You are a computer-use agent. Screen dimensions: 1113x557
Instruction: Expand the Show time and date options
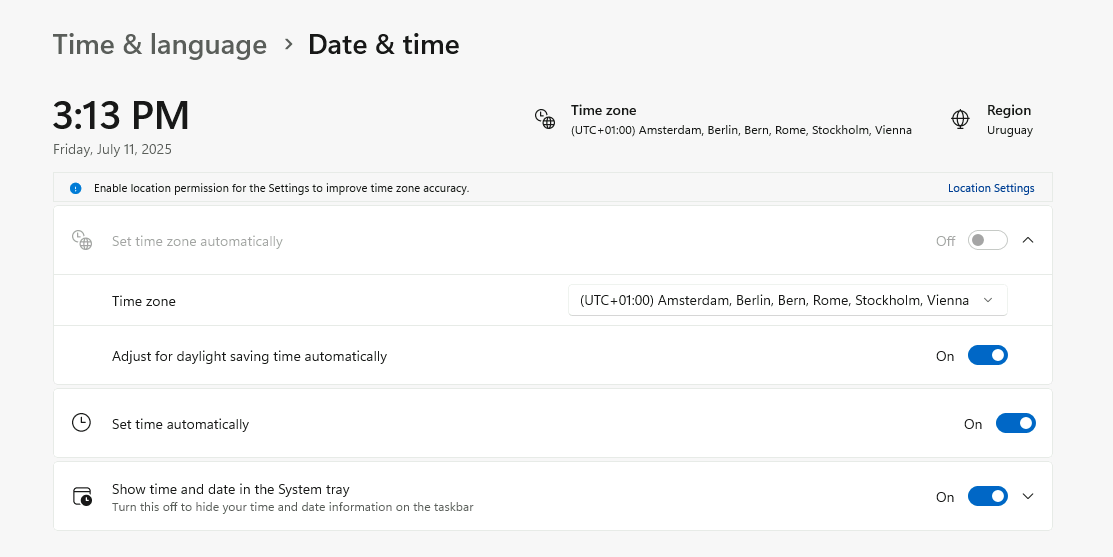(x=1028, y=497)
